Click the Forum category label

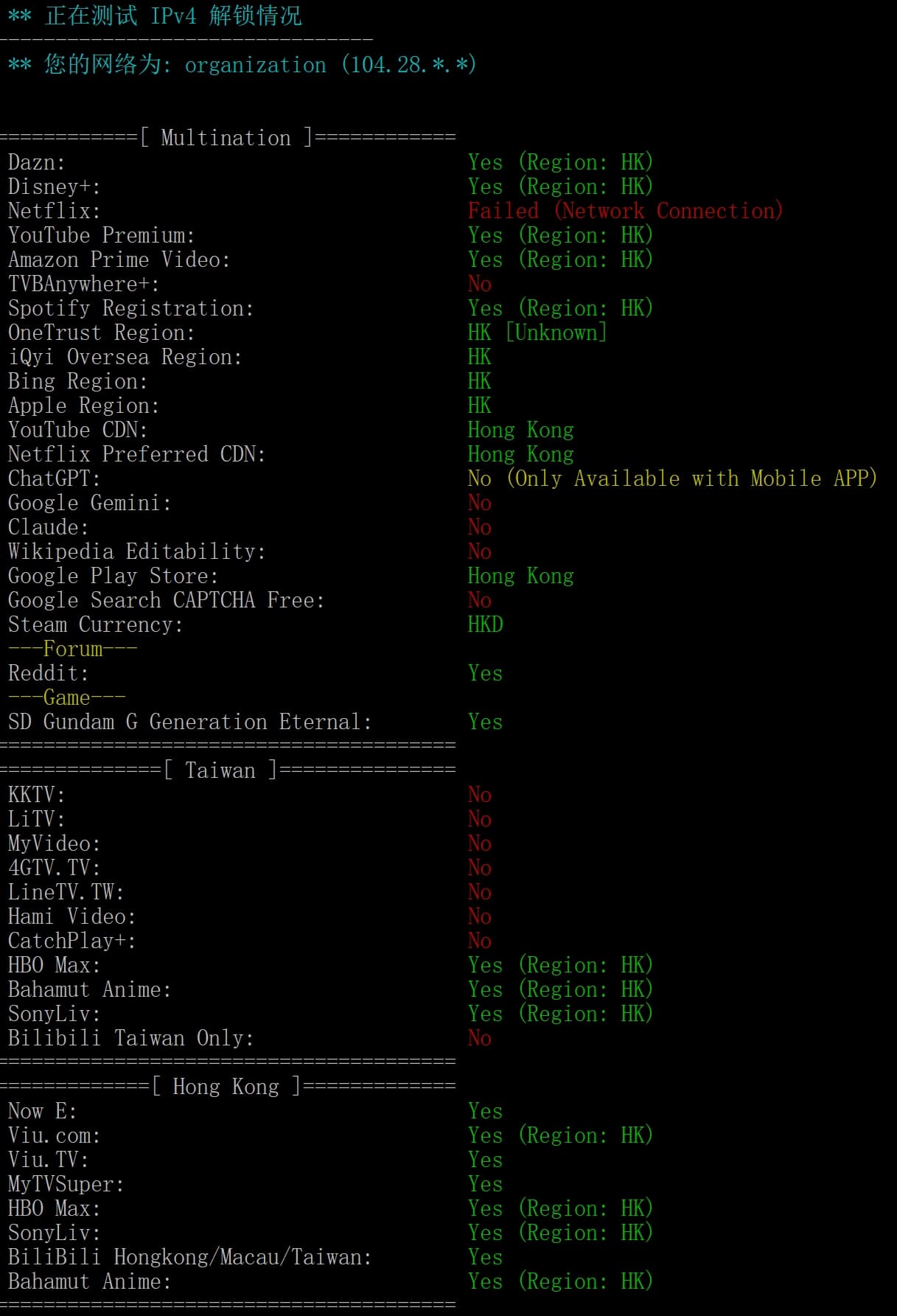pyautogui.click(x=72, y=649)
